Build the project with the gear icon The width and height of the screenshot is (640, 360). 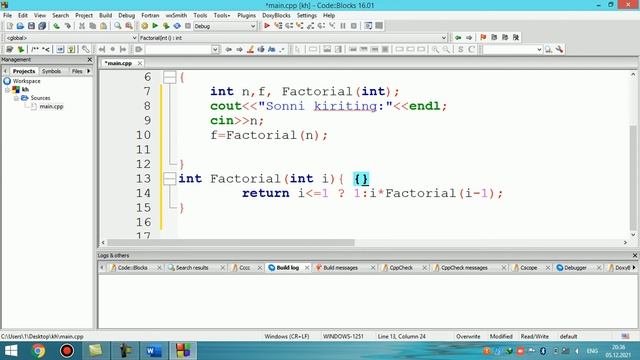[144, 26]
